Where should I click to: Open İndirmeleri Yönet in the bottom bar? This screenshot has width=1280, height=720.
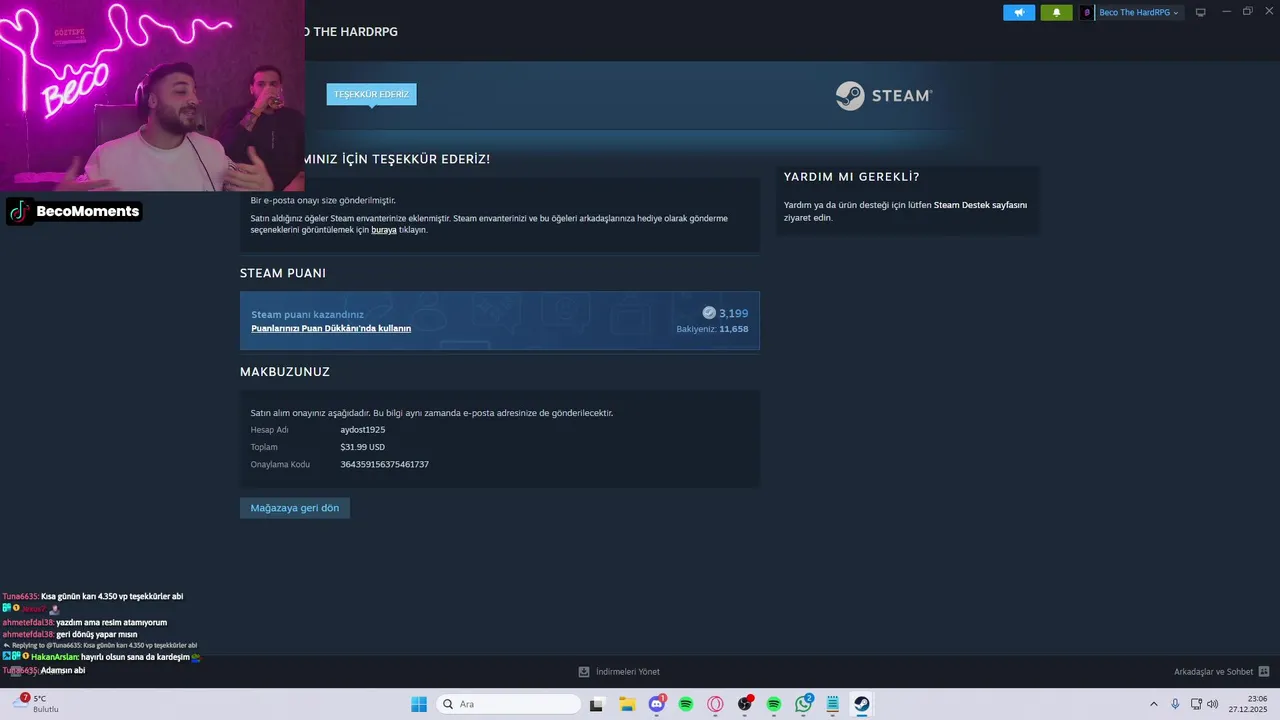(x=627, y=672)
